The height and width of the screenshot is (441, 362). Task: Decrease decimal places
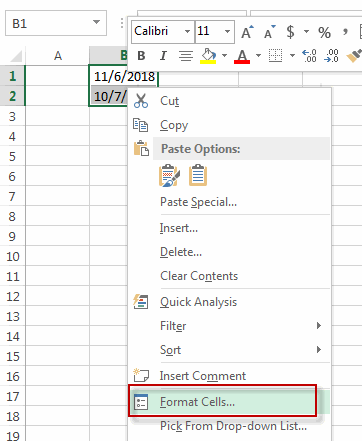(x=331, y=56)
